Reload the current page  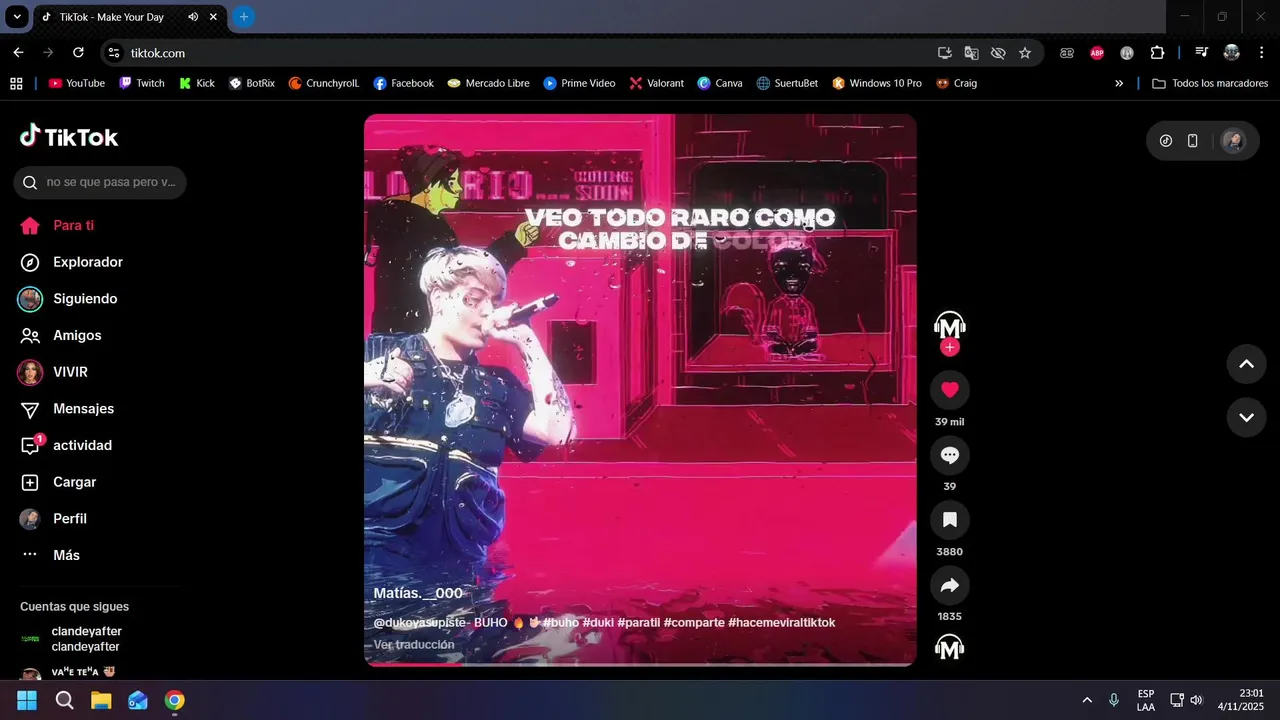coord(78,53)
